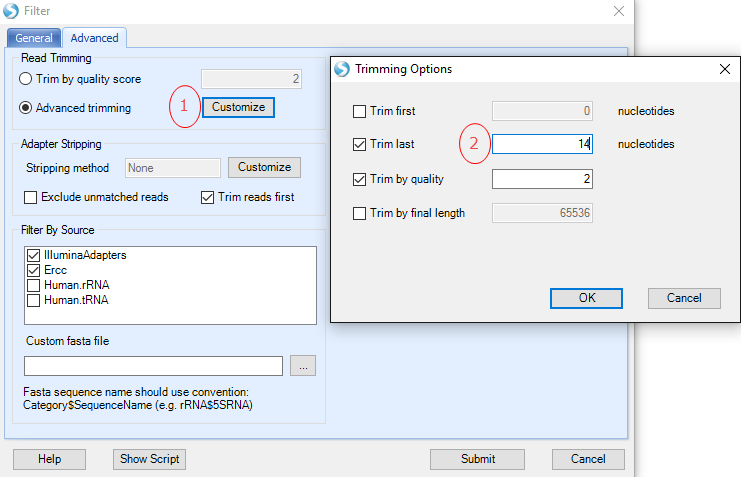Click the browse button for custom fasta file
The height and width of the screenshot is (477, 741).
[x=303, y=366]
